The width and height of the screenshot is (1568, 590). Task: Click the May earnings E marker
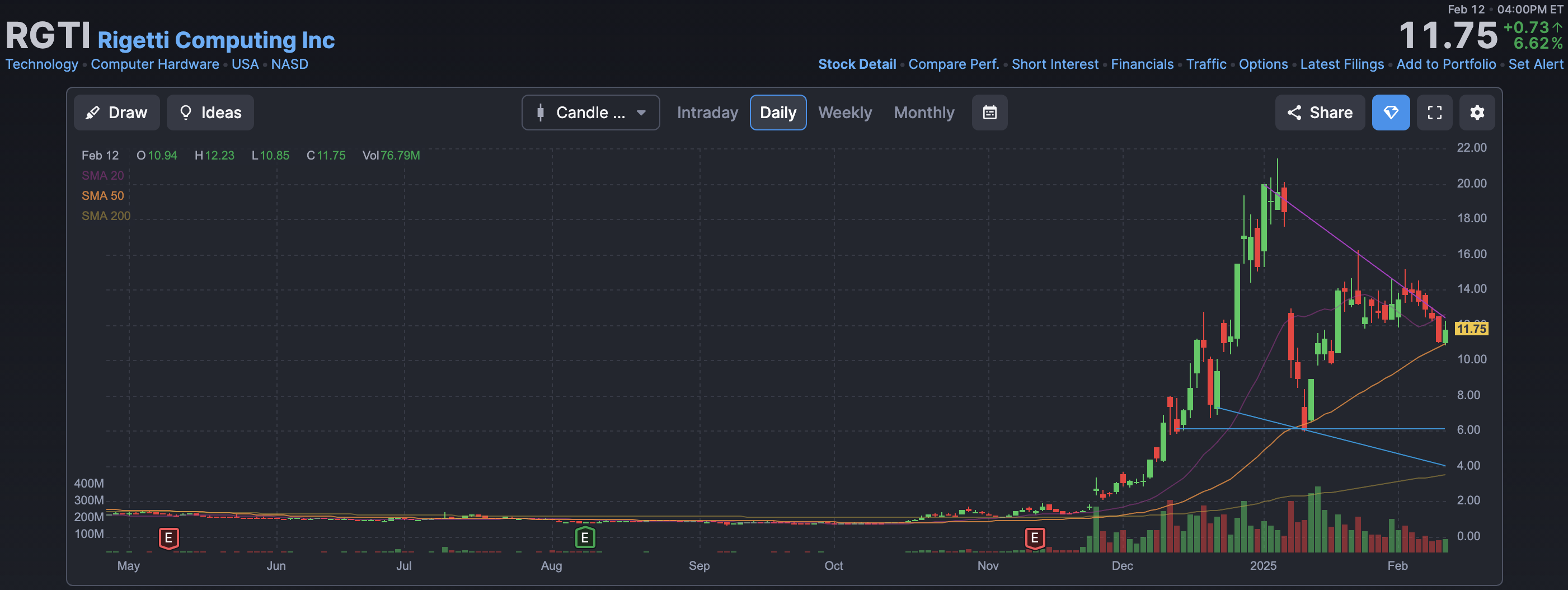pyautogui.click(x=168, y=539)
